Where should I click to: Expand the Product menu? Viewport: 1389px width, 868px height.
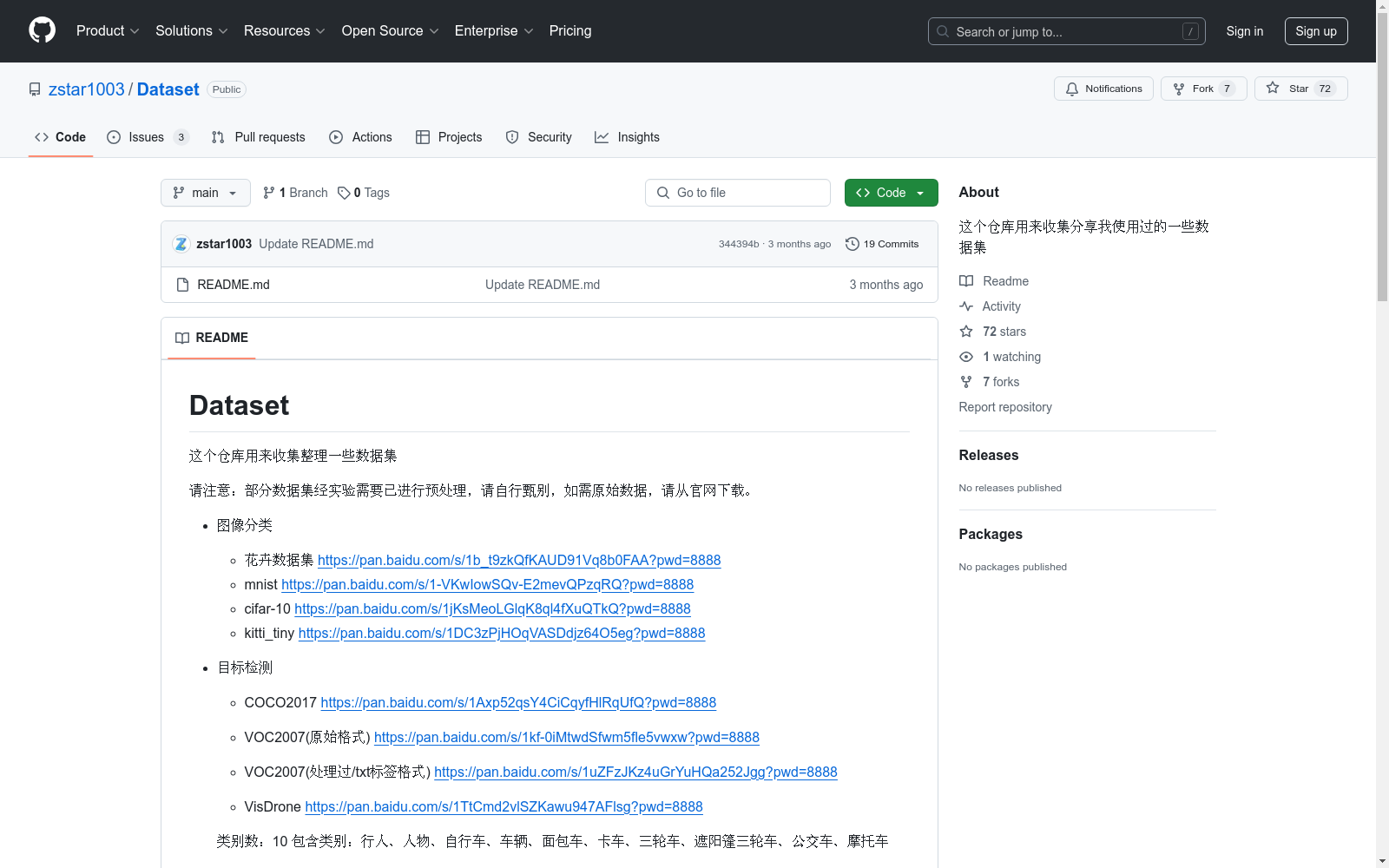click(108, 31)
